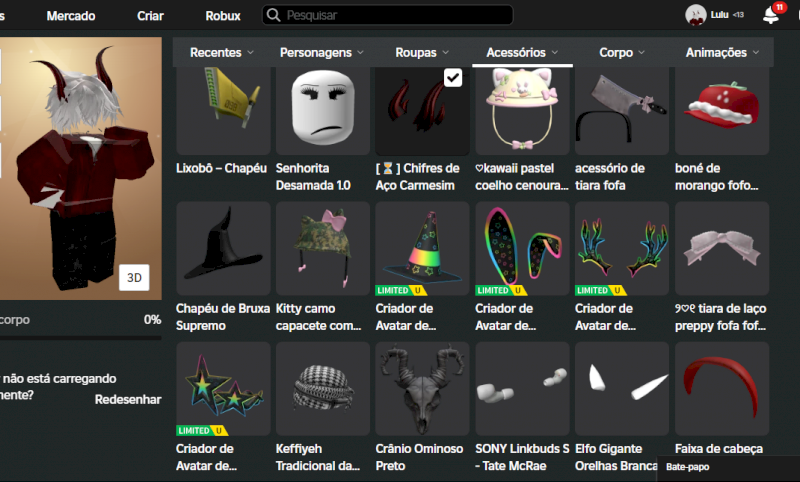Open the Robux menu

223,16
